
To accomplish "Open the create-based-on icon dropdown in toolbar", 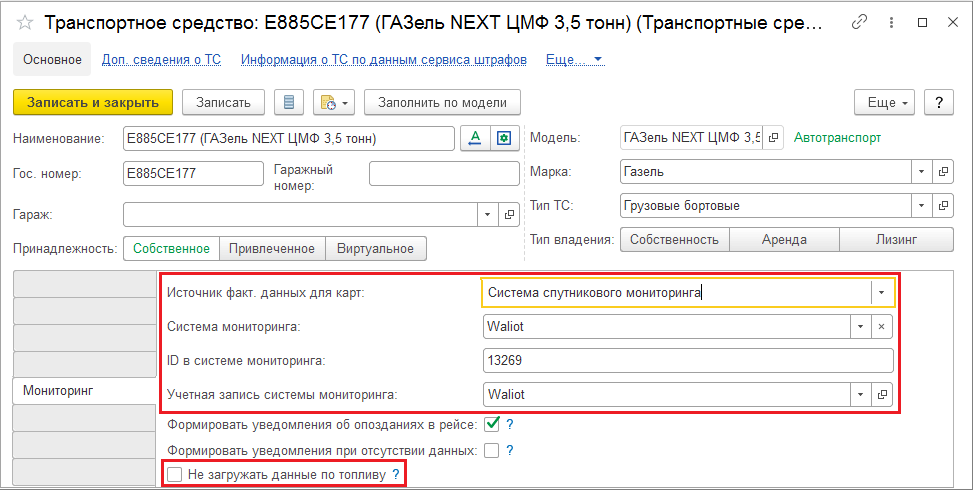I will 334,102.
